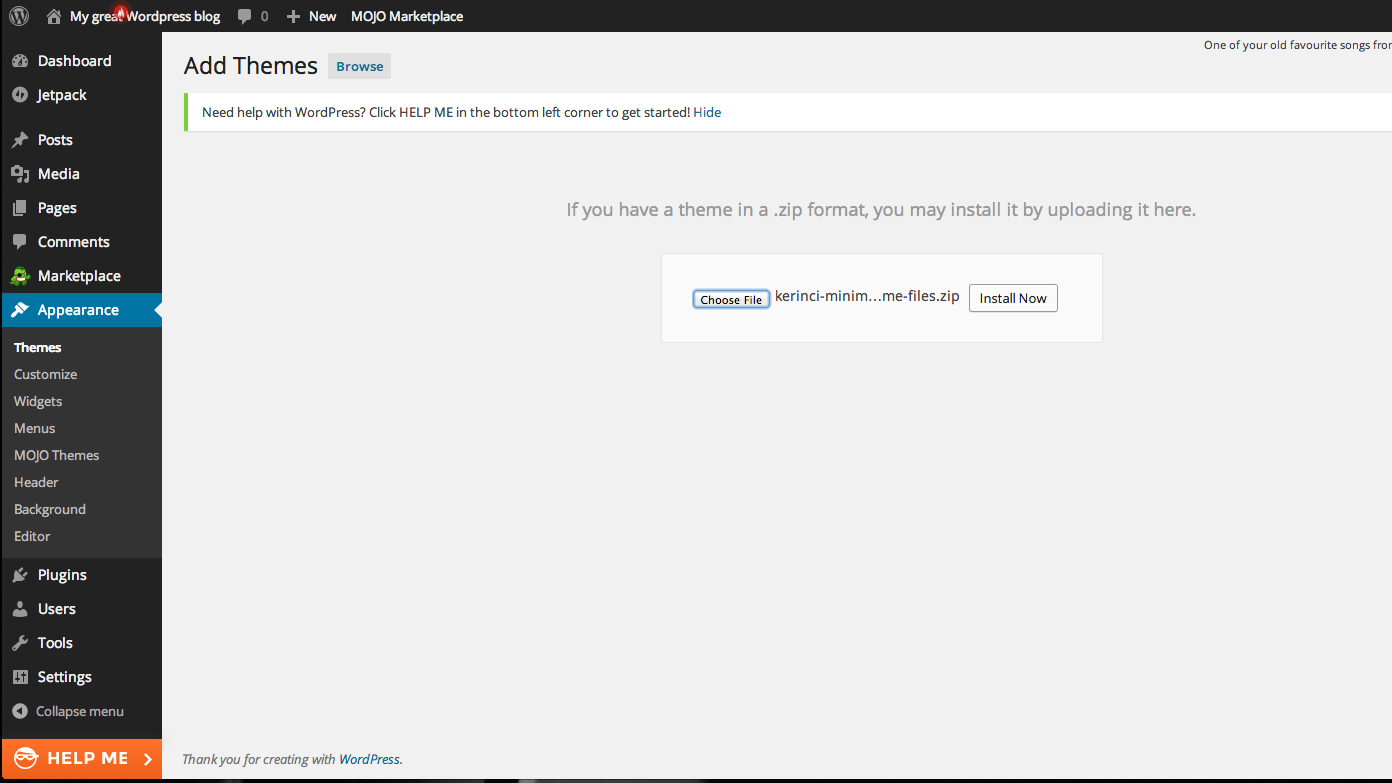1392x783 pixels.
Task: Click the comment count 0 in admin bar
Action: click(264, 16)
